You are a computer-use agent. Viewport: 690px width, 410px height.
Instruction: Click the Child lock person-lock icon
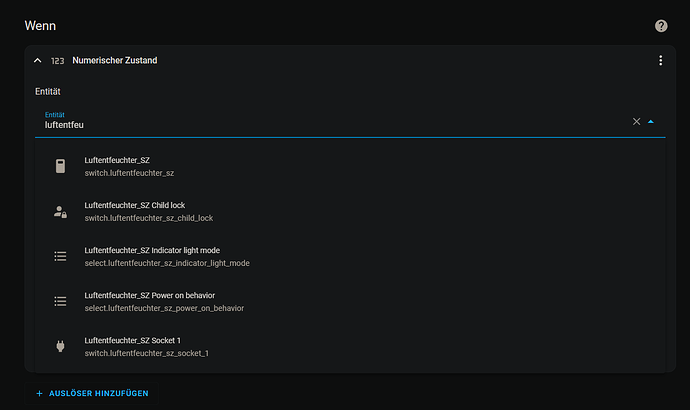pyautogui.click(x=60, y=212)
